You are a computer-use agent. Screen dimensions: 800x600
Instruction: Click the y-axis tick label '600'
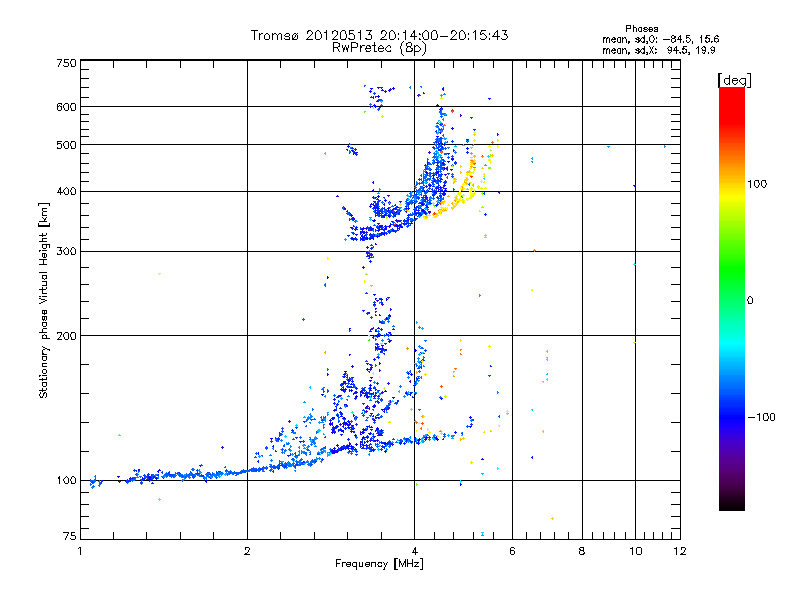pos(66,107)
